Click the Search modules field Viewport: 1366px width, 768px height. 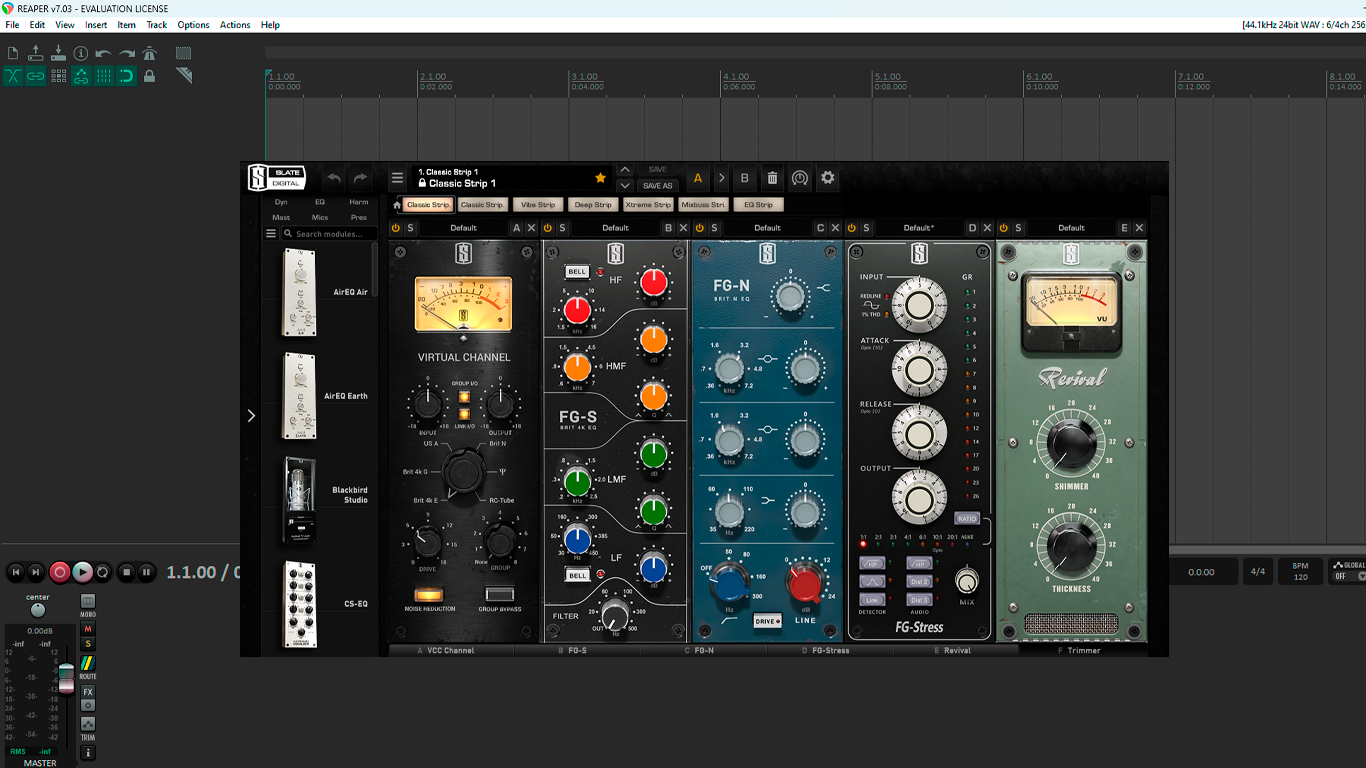click(330, 234)
